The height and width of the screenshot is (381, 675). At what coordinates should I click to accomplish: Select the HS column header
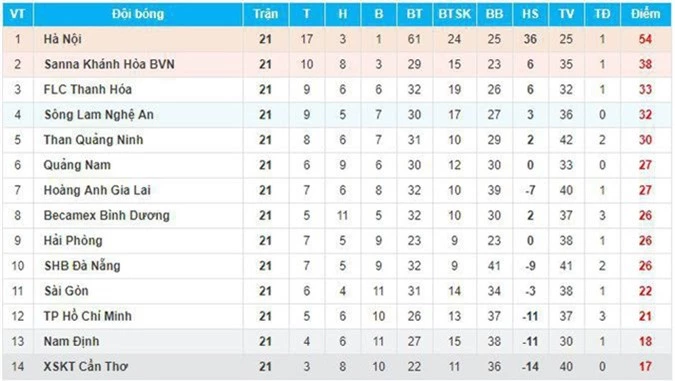click(x=530, y=14)
